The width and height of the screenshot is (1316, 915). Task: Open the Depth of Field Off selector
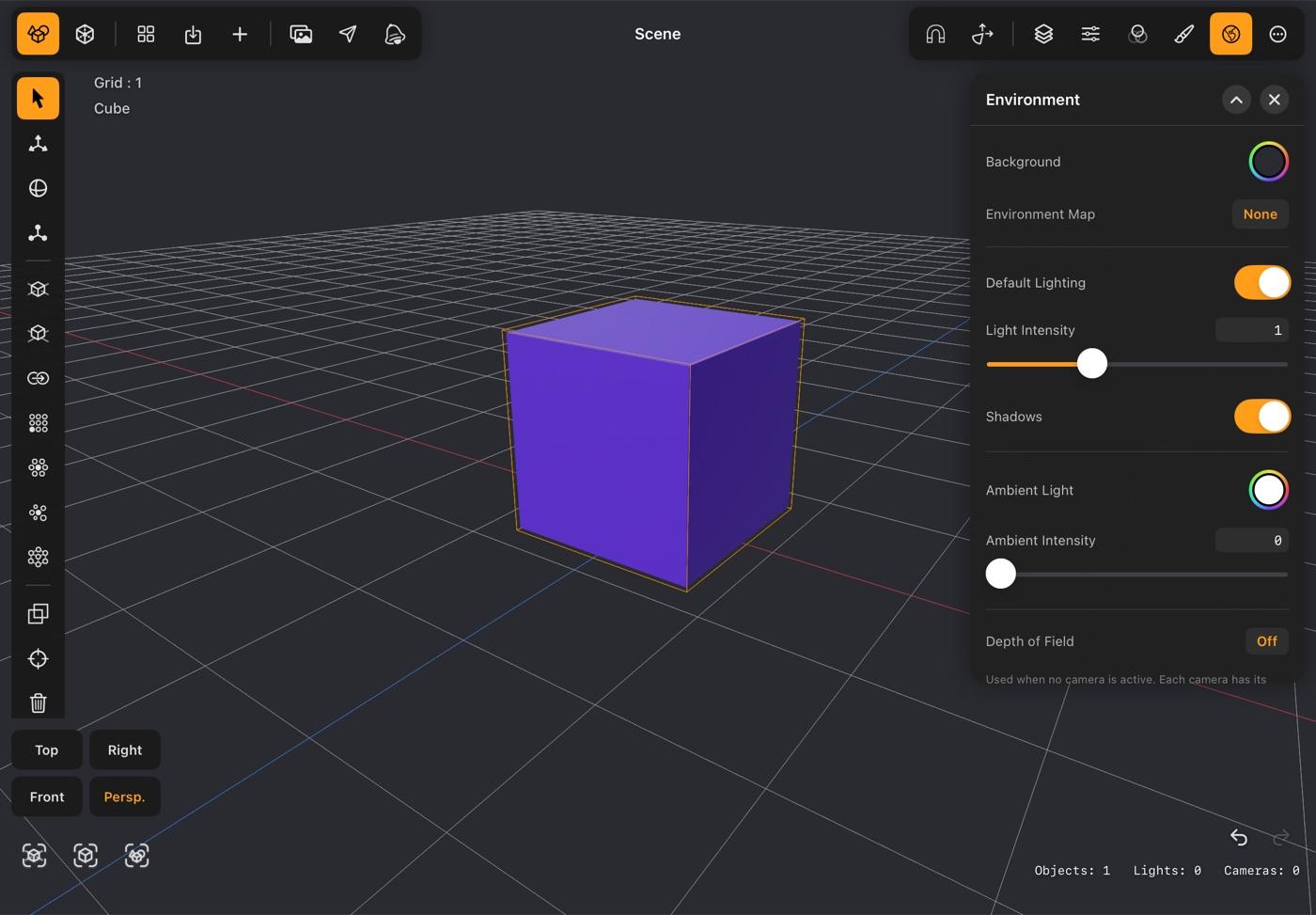1267,641
